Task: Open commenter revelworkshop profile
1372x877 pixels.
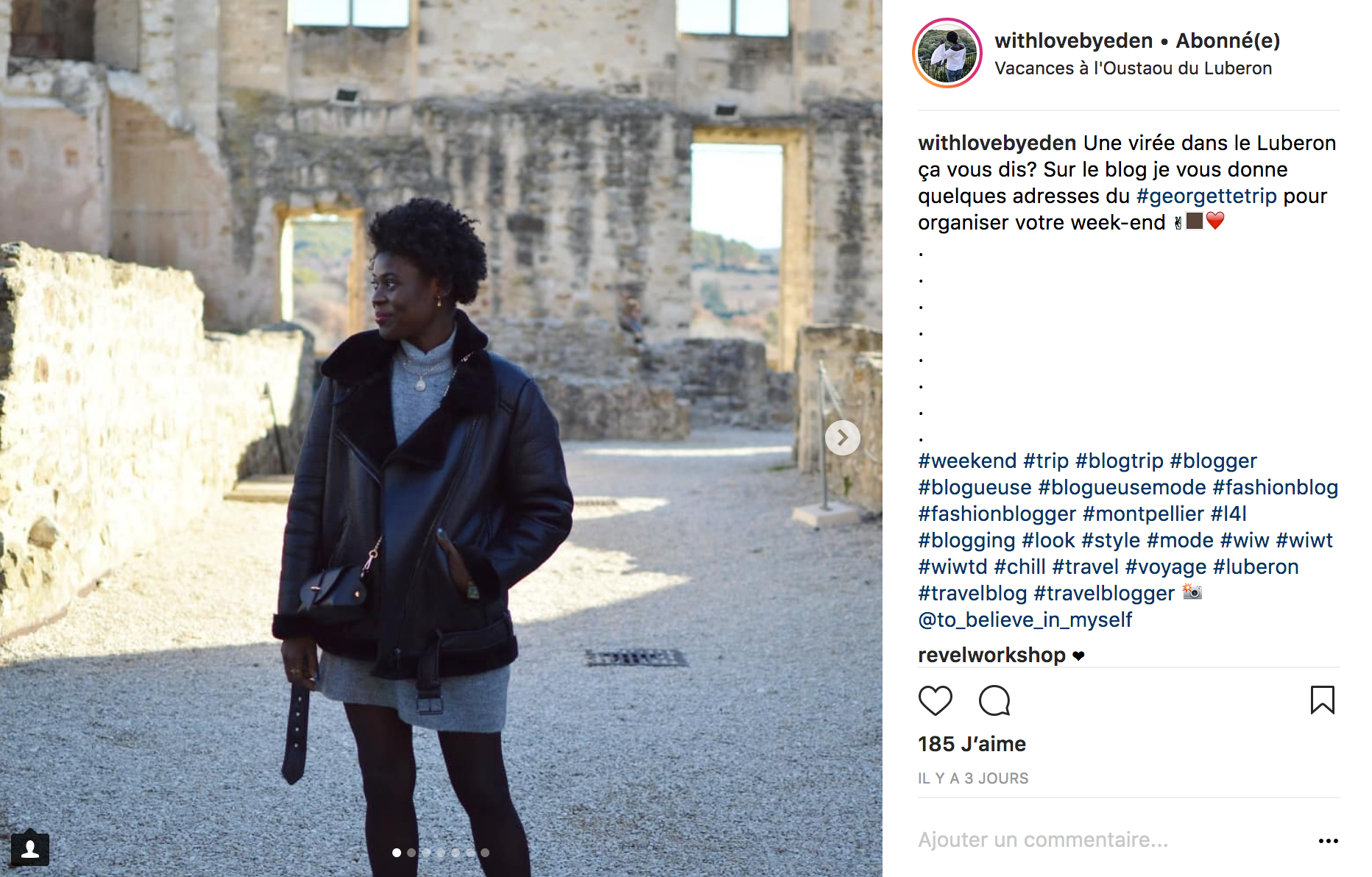Action: coord(991,655)
